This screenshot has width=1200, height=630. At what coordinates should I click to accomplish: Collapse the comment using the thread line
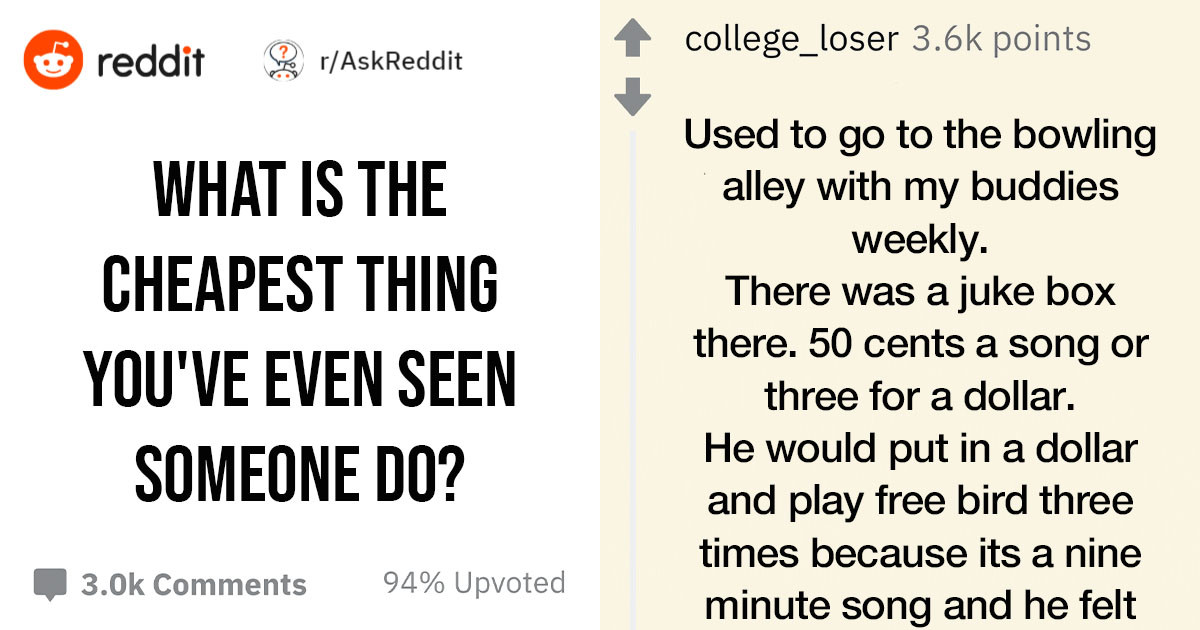coord(631,380)
